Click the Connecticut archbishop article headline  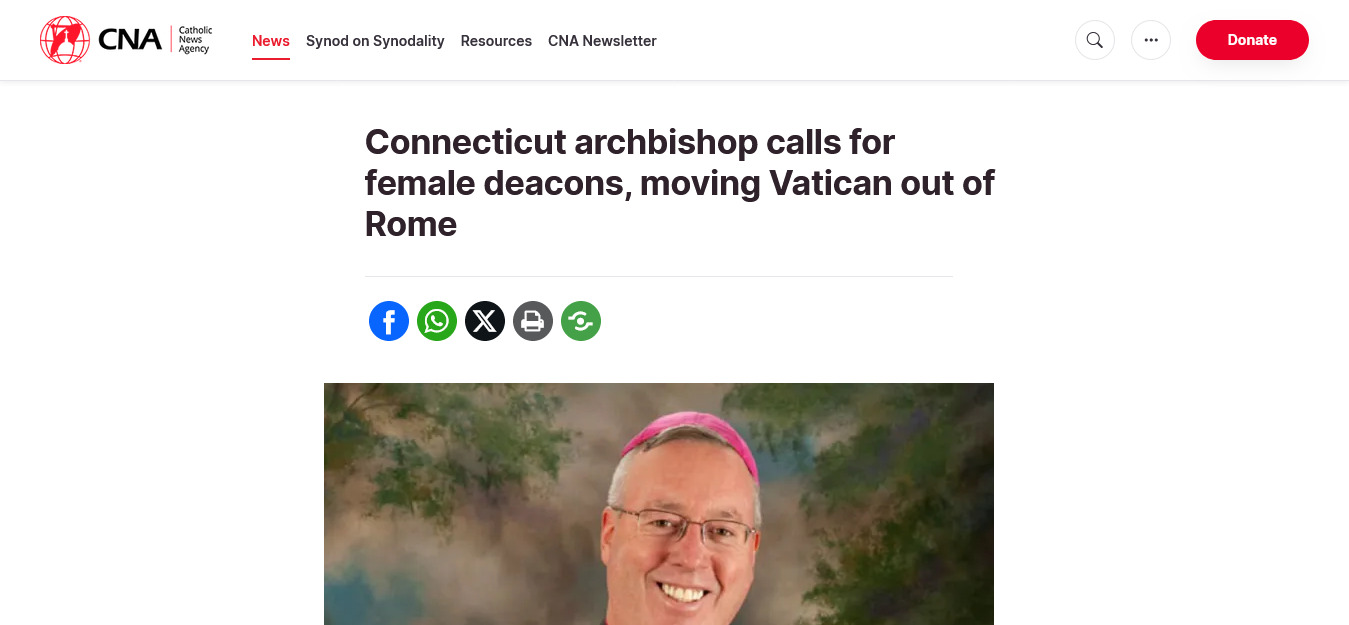pyautogui.click(x=680, y=183)
